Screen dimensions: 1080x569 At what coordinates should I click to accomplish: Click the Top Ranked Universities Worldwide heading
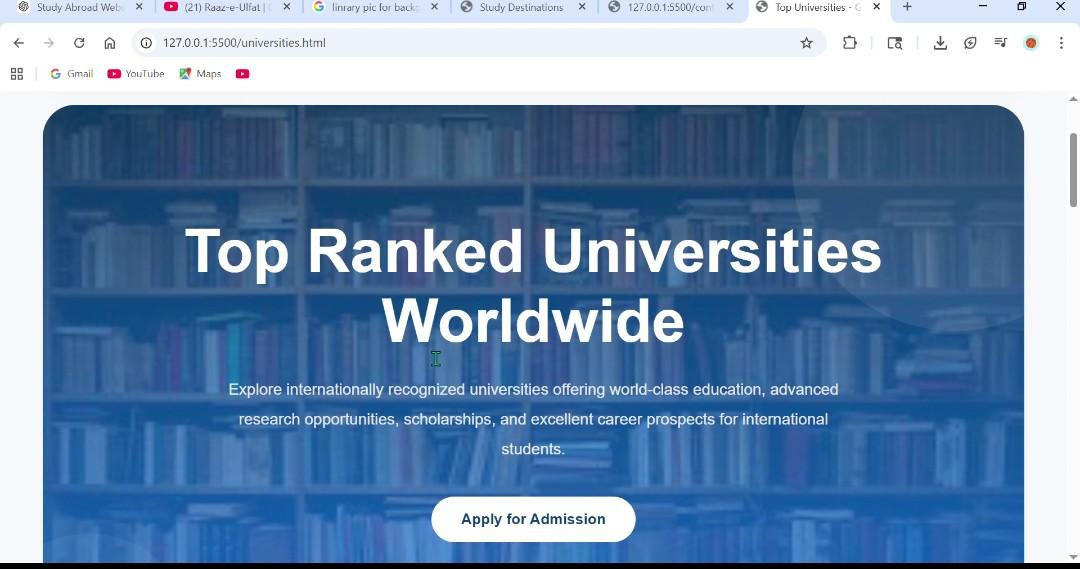(x=533, y=286)
